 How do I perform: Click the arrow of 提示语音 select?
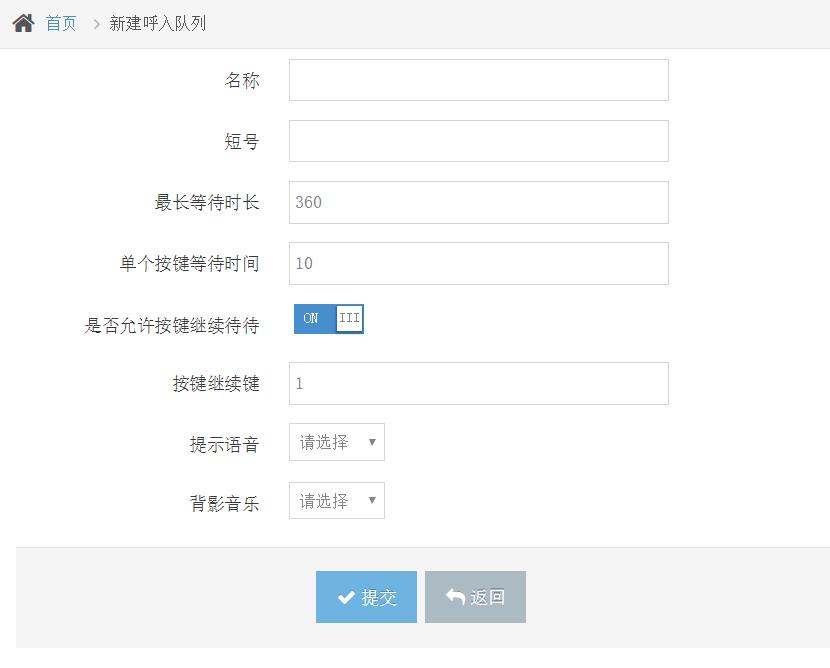coord(372,442)
